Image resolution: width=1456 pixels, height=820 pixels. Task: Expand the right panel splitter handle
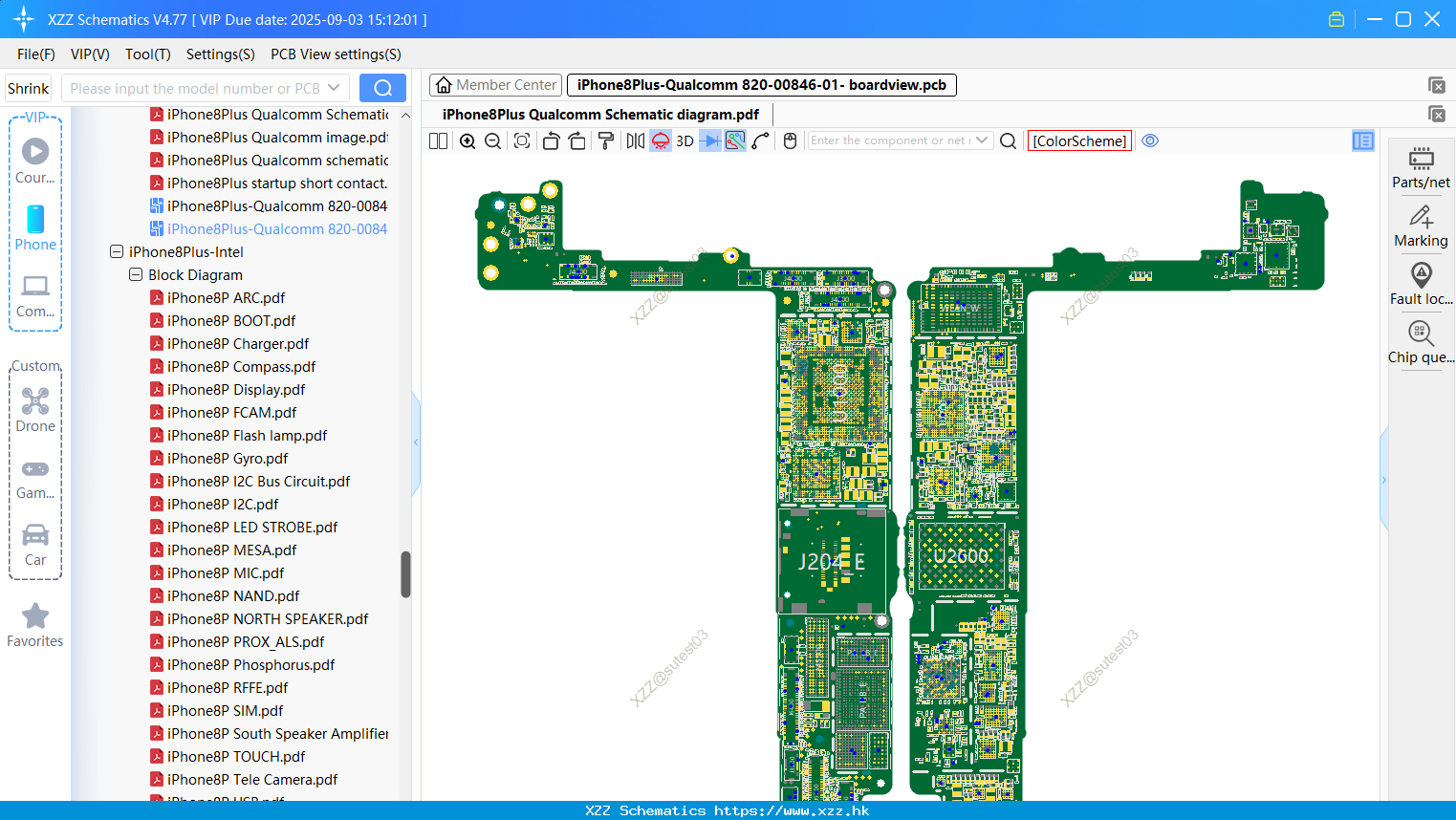pyautogui.click(x=1383, y=480)
